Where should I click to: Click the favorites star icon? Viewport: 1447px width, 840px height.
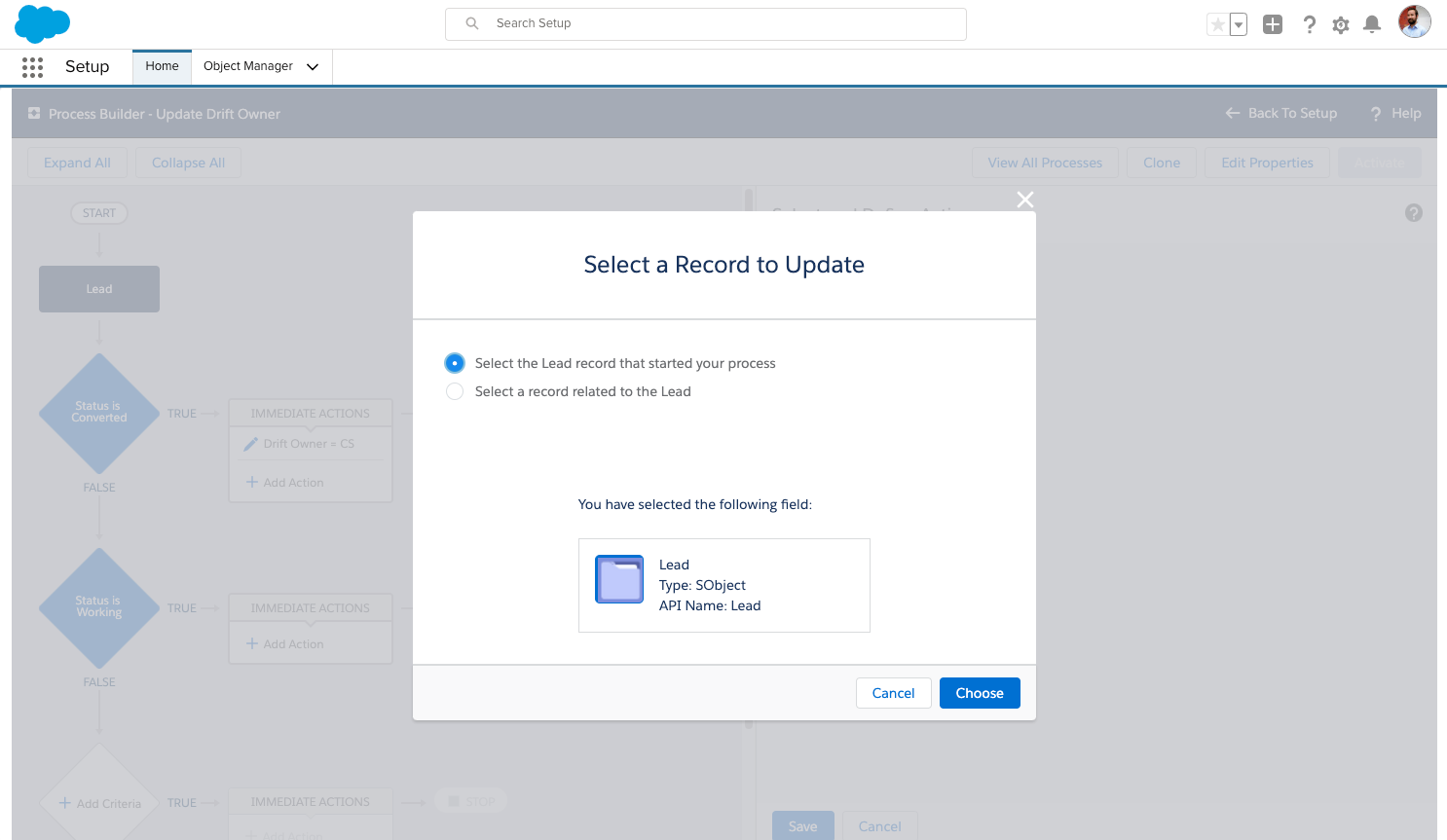click(x=1217, y=24)
